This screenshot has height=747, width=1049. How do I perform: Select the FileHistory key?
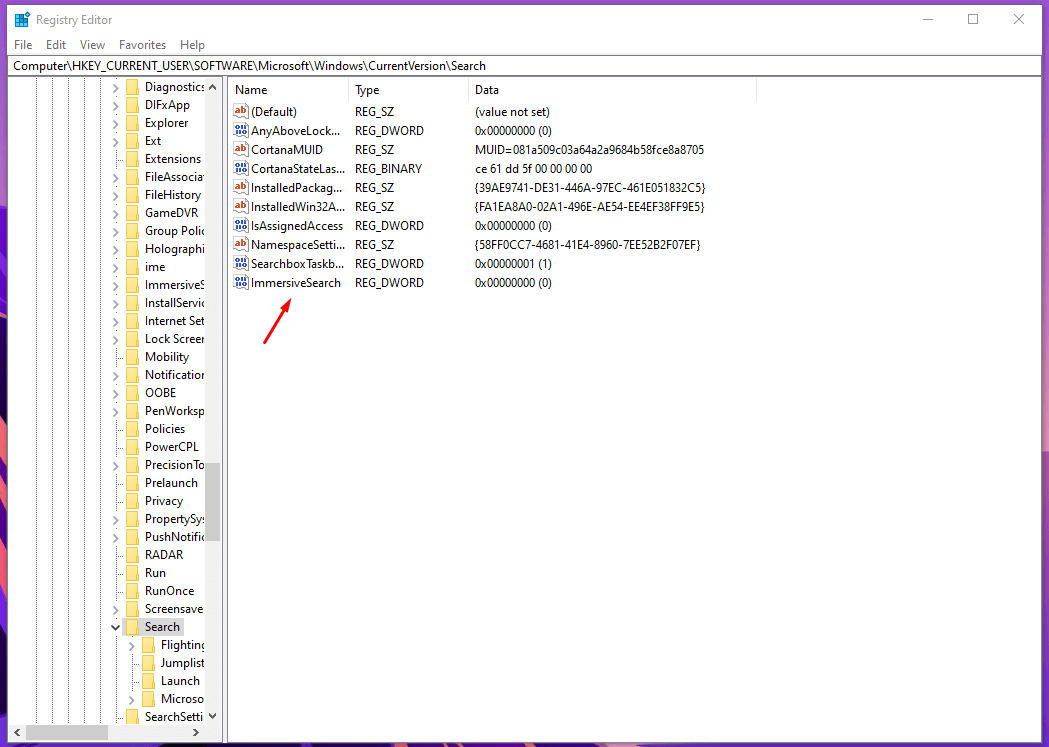pos(173,195)
